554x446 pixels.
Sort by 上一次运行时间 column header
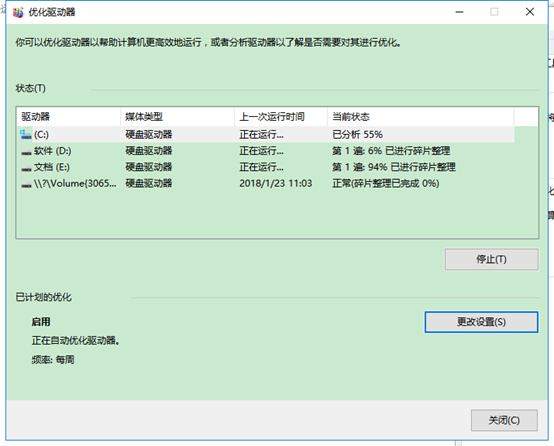pos(281,117)
